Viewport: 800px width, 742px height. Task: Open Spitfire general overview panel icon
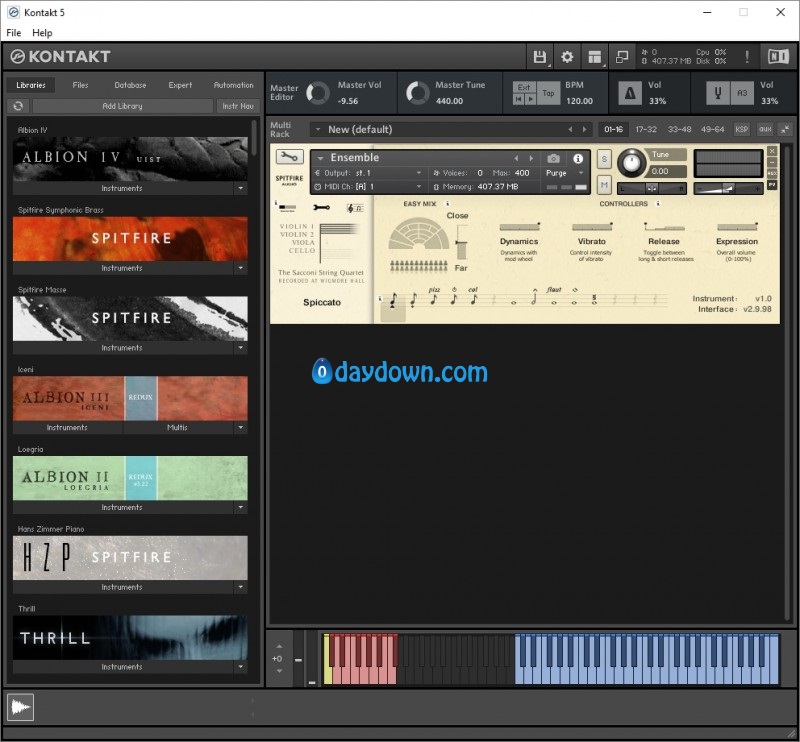[x=287, y=207]
